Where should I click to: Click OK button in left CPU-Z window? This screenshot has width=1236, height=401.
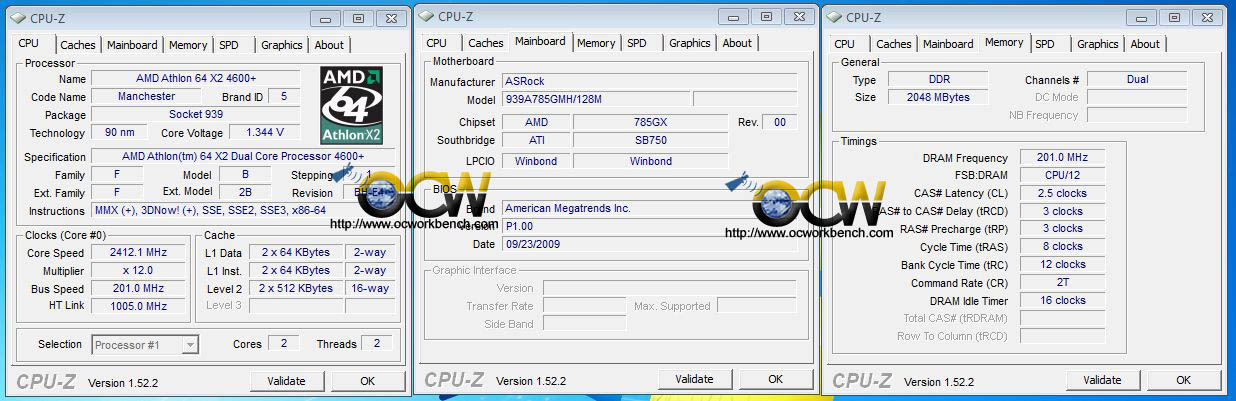point(367,381)
